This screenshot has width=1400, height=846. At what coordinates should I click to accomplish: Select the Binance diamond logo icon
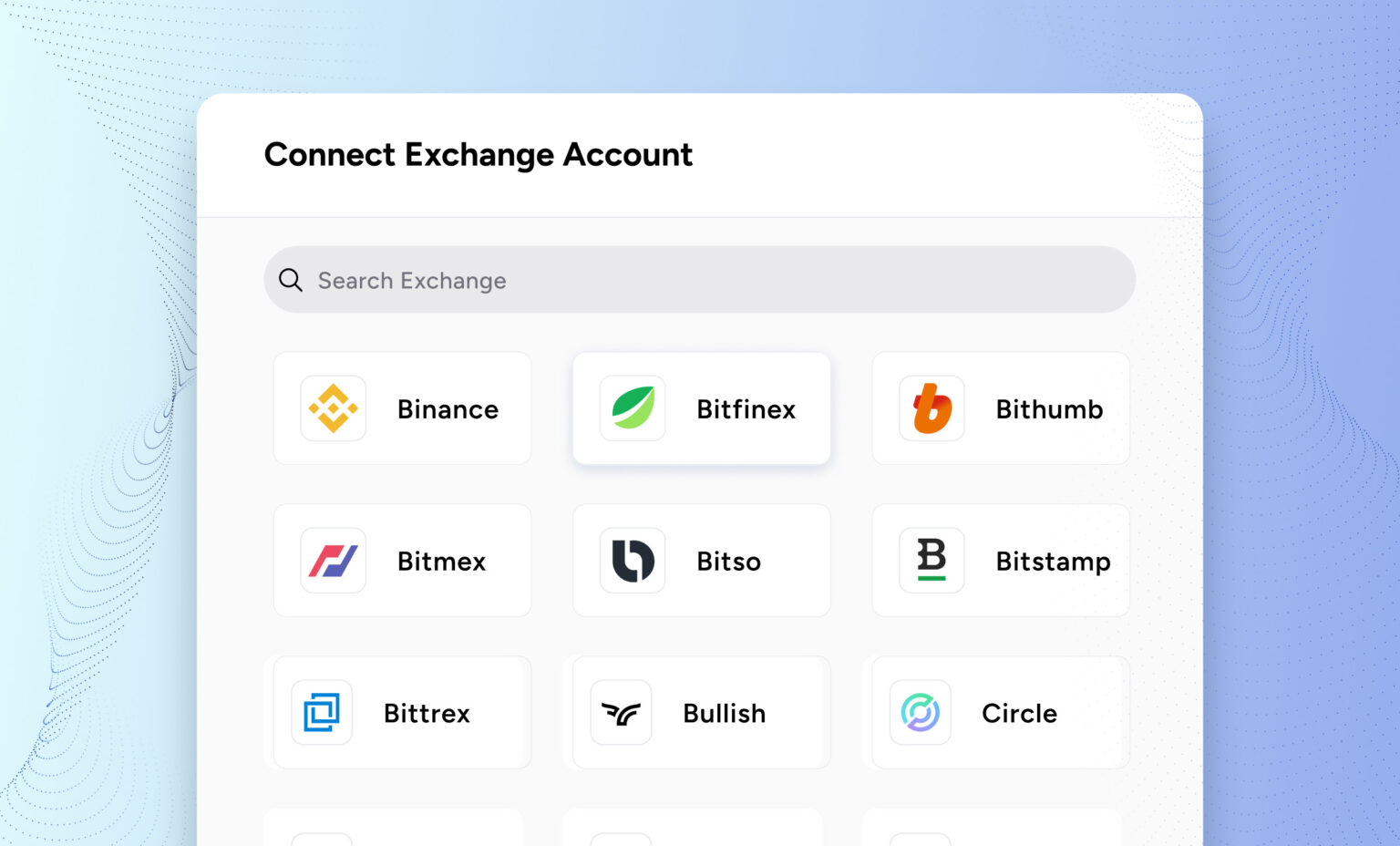tap(333, 408)
